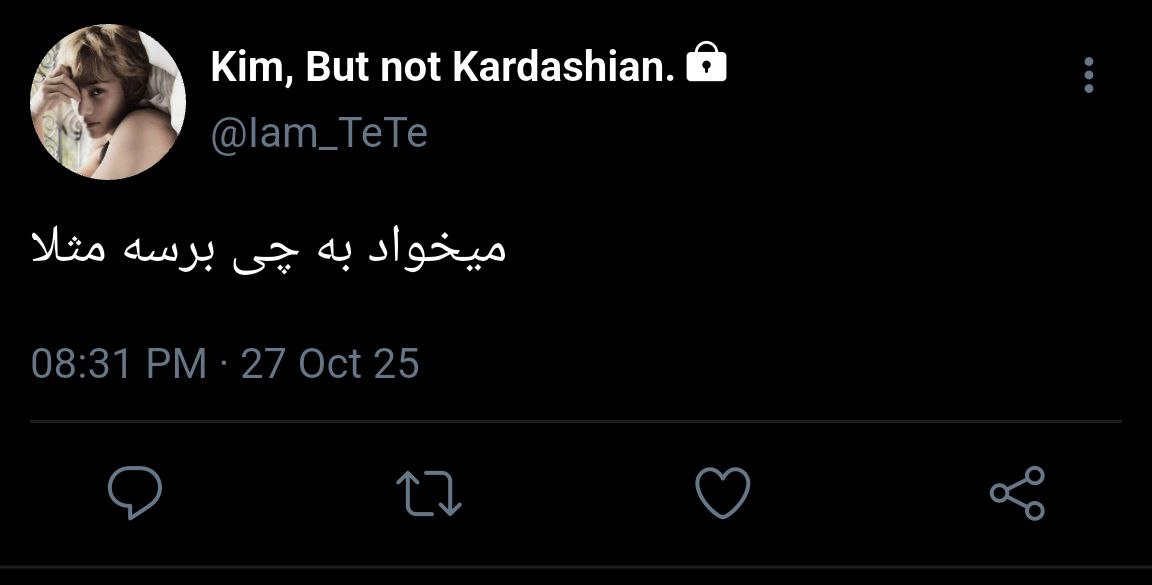Share the tweet using the share icon
This screenshot has width=1152, height=585.
tap(1017, 494)
